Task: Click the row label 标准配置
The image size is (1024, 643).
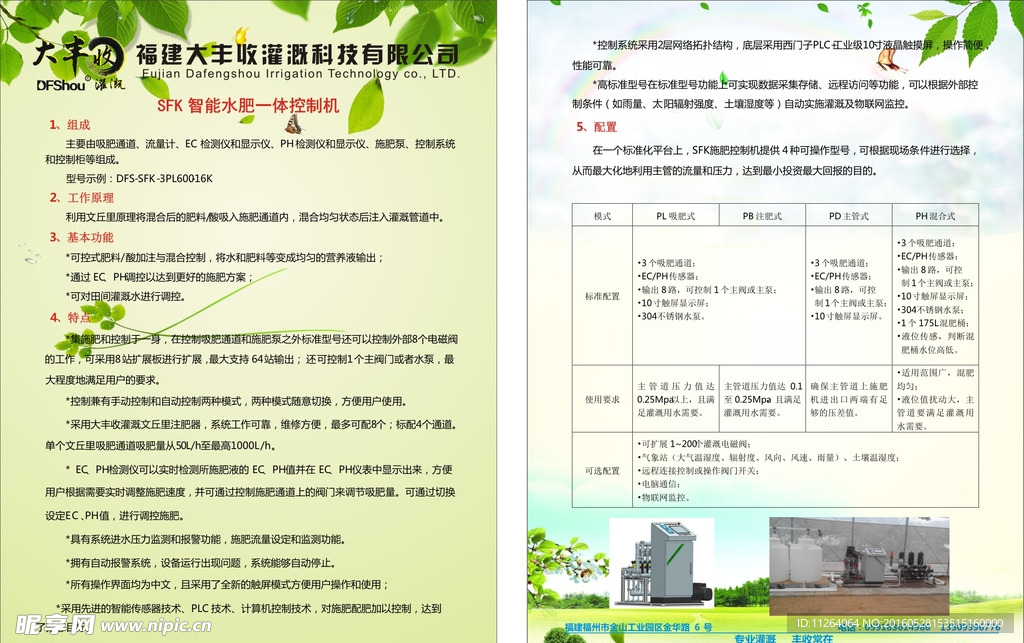Action: pos(602,296)
